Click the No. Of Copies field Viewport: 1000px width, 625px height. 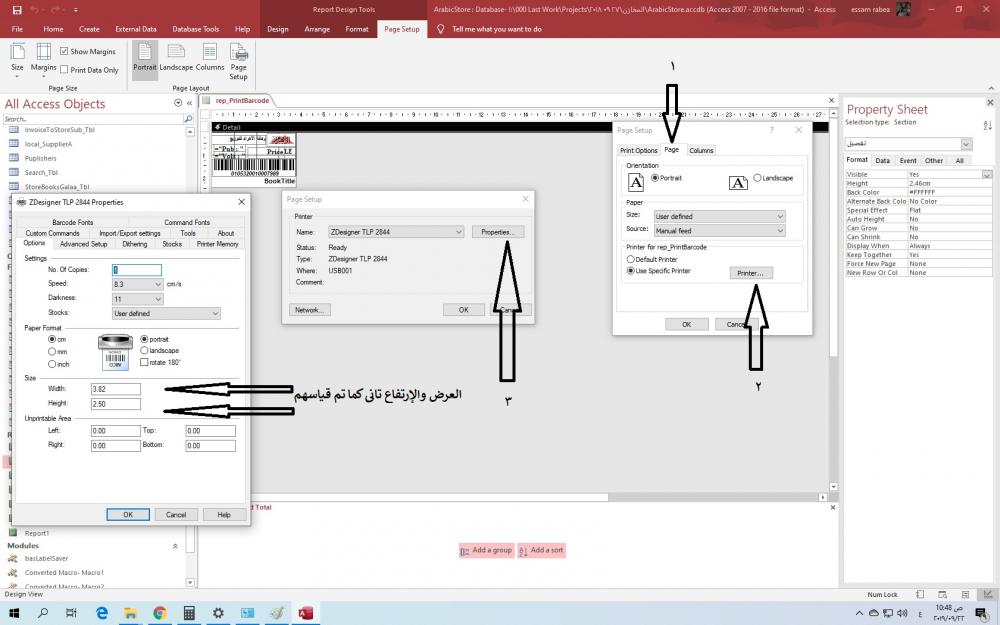click(x=136, y=270)
